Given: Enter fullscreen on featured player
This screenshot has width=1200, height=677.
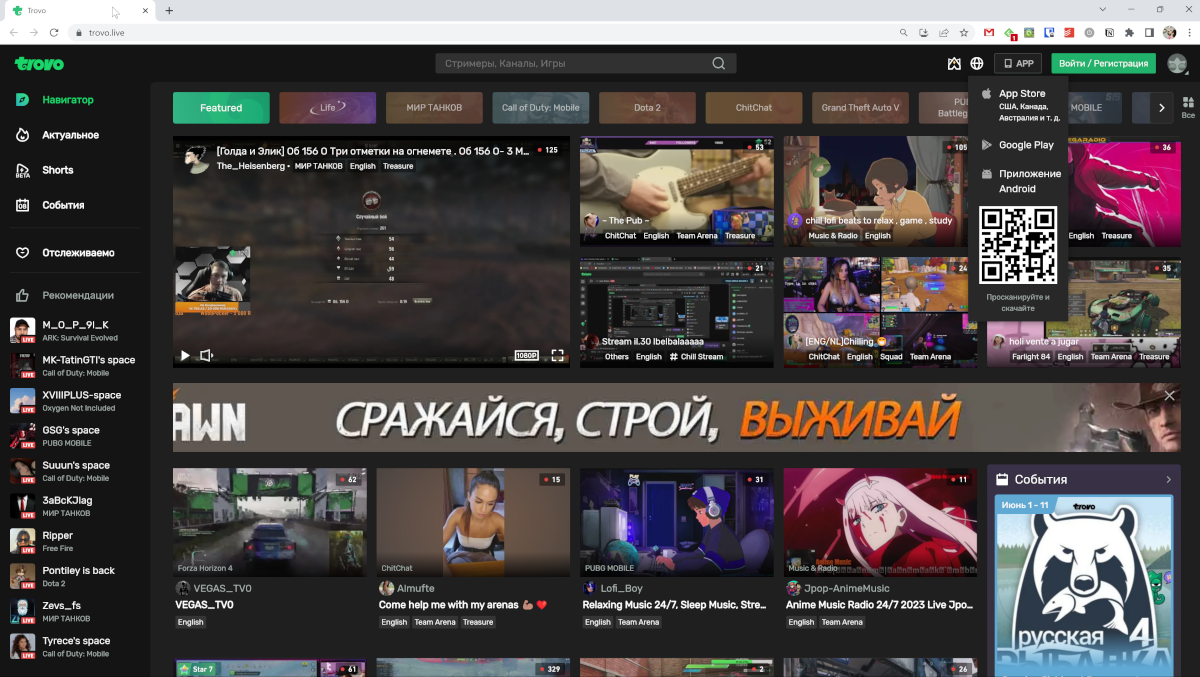Looking at the screenshot, I should point(558,355).
